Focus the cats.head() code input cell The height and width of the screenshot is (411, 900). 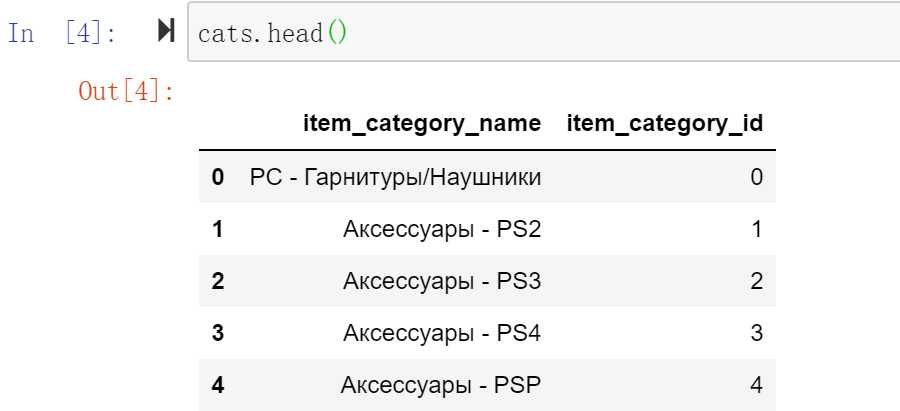point(544,32)
